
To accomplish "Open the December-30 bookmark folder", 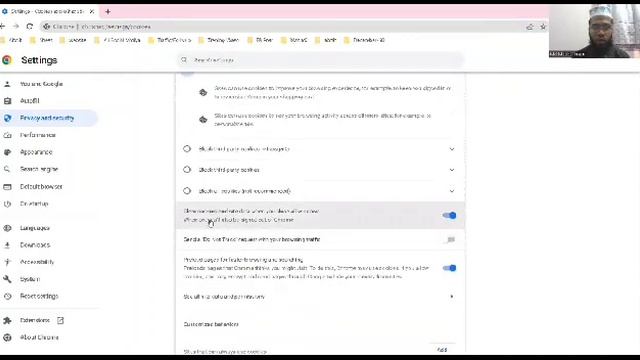I will [x=364, y=40].
